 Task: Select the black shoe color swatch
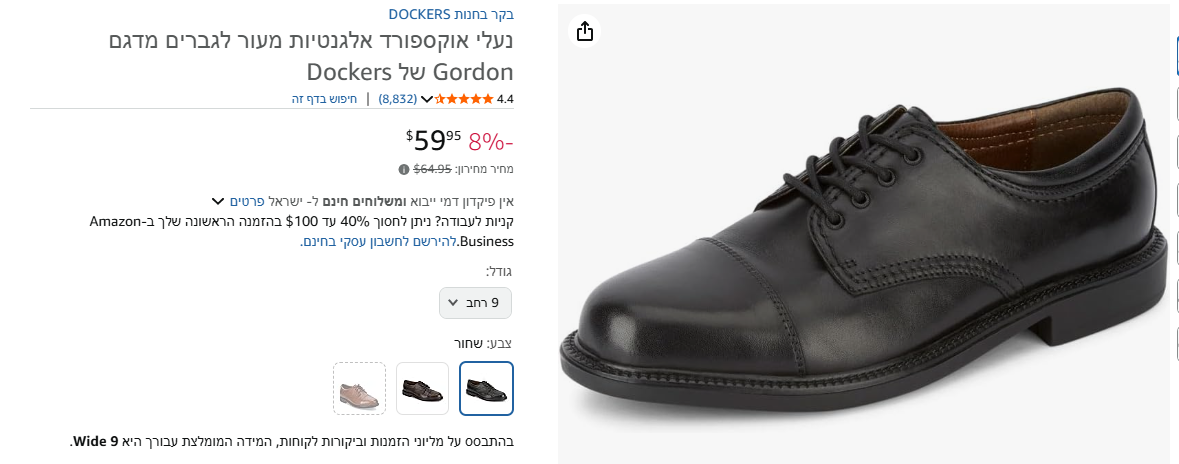tap(487, 388)
